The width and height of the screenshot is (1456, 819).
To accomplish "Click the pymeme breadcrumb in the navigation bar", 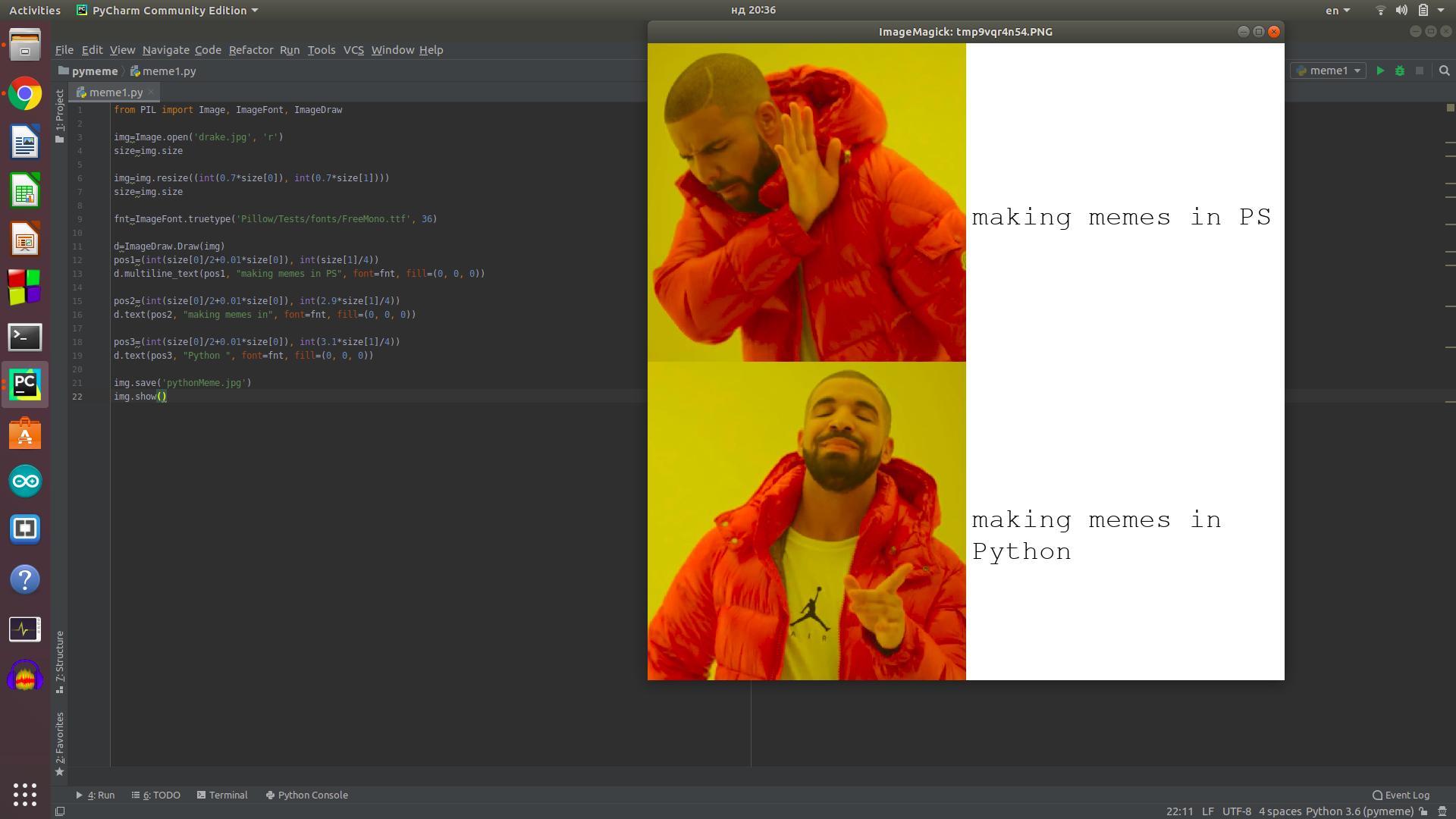I will pyautogui.click(x=94, y=71).
